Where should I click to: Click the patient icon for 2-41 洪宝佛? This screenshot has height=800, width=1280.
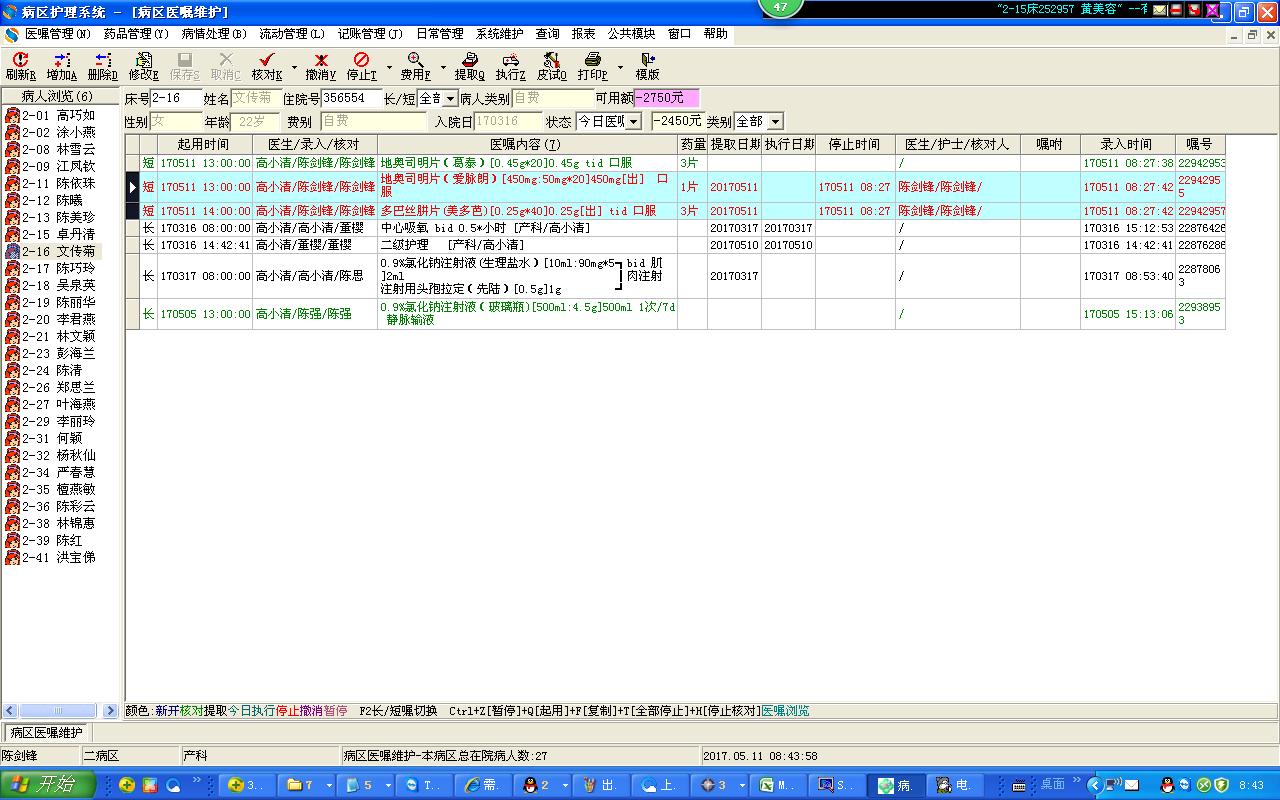coord(12,558)
